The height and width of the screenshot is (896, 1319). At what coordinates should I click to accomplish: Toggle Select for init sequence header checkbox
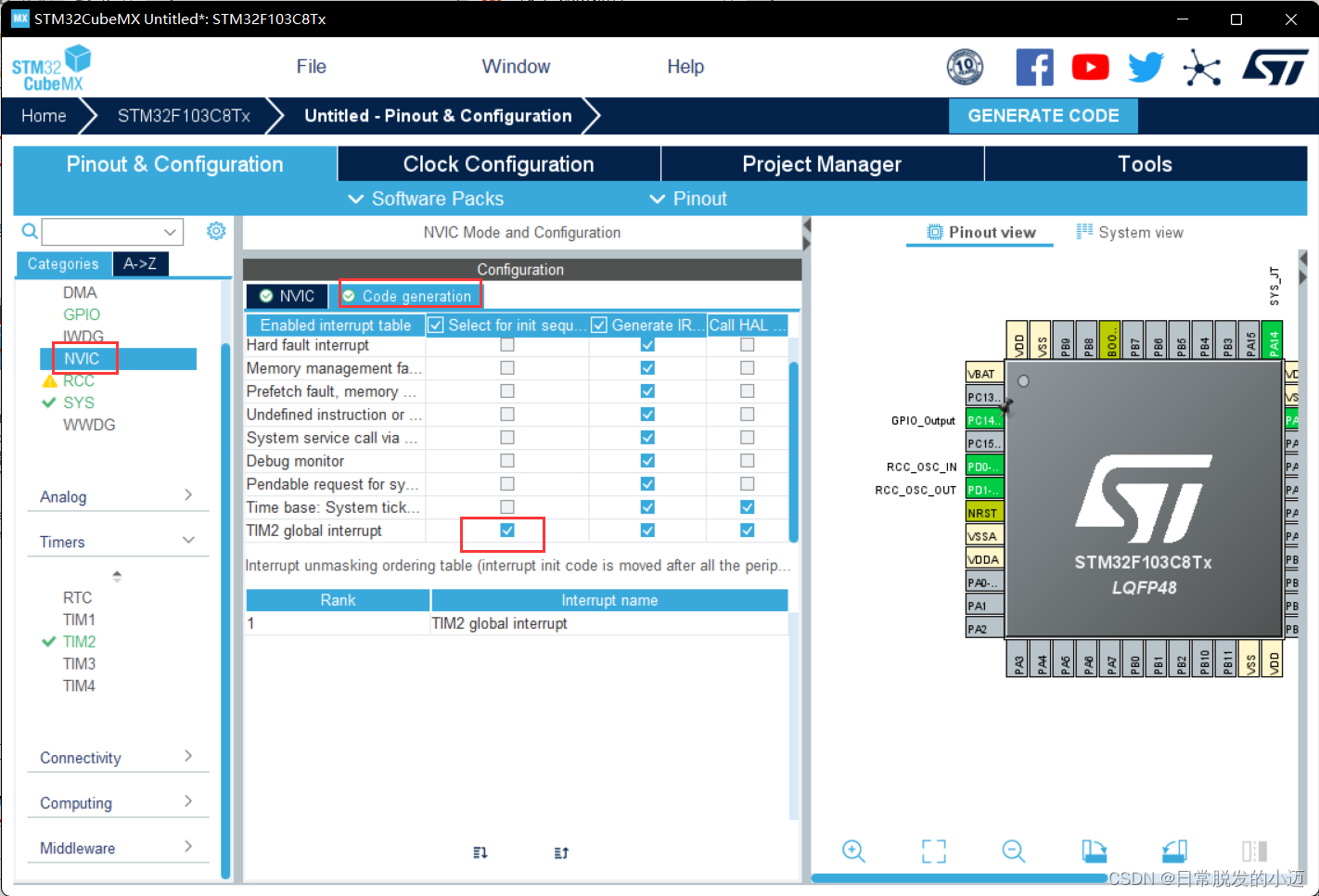tap(436, 326)
